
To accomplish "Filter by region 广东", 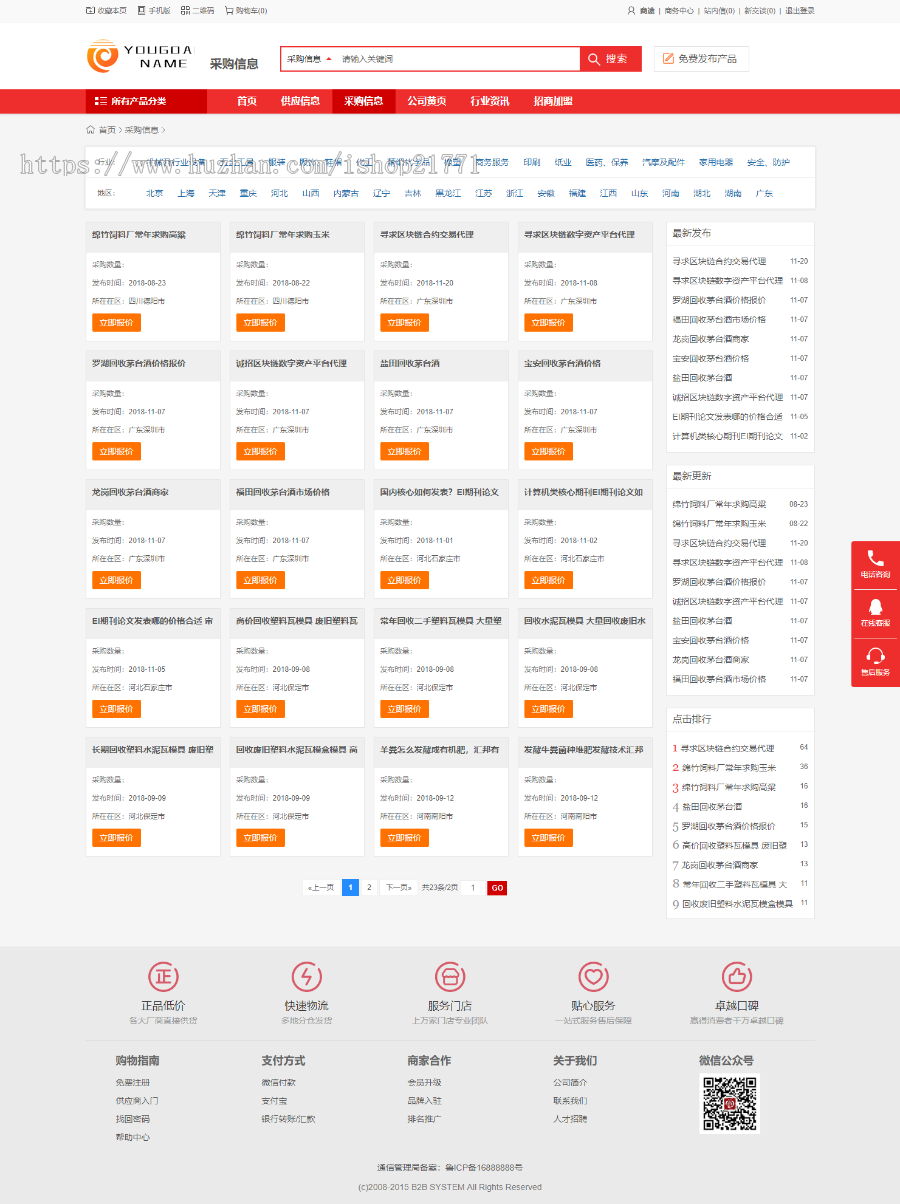I will pos(764,193).
